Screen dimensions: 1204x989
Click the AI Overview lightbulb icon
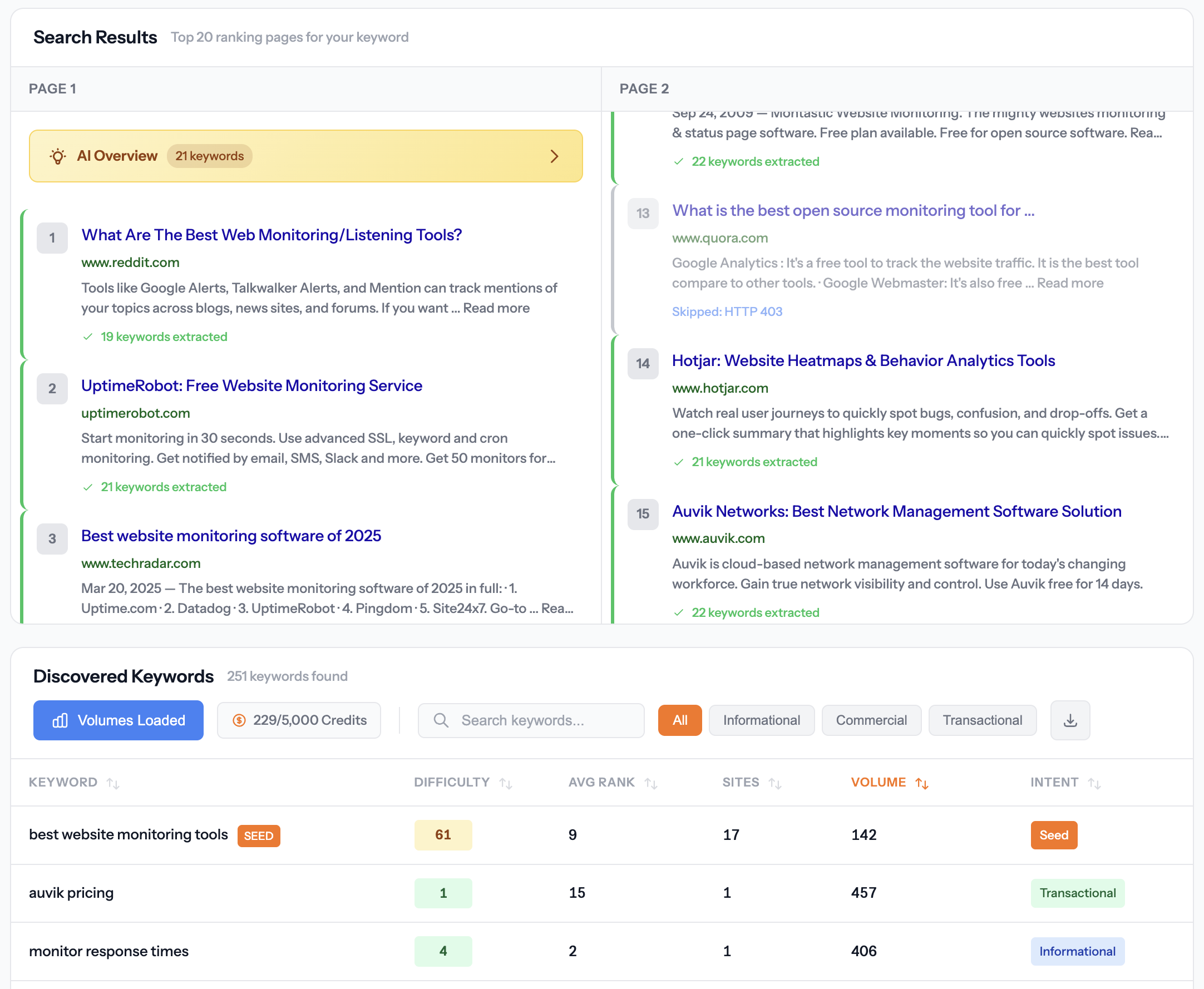57,156
